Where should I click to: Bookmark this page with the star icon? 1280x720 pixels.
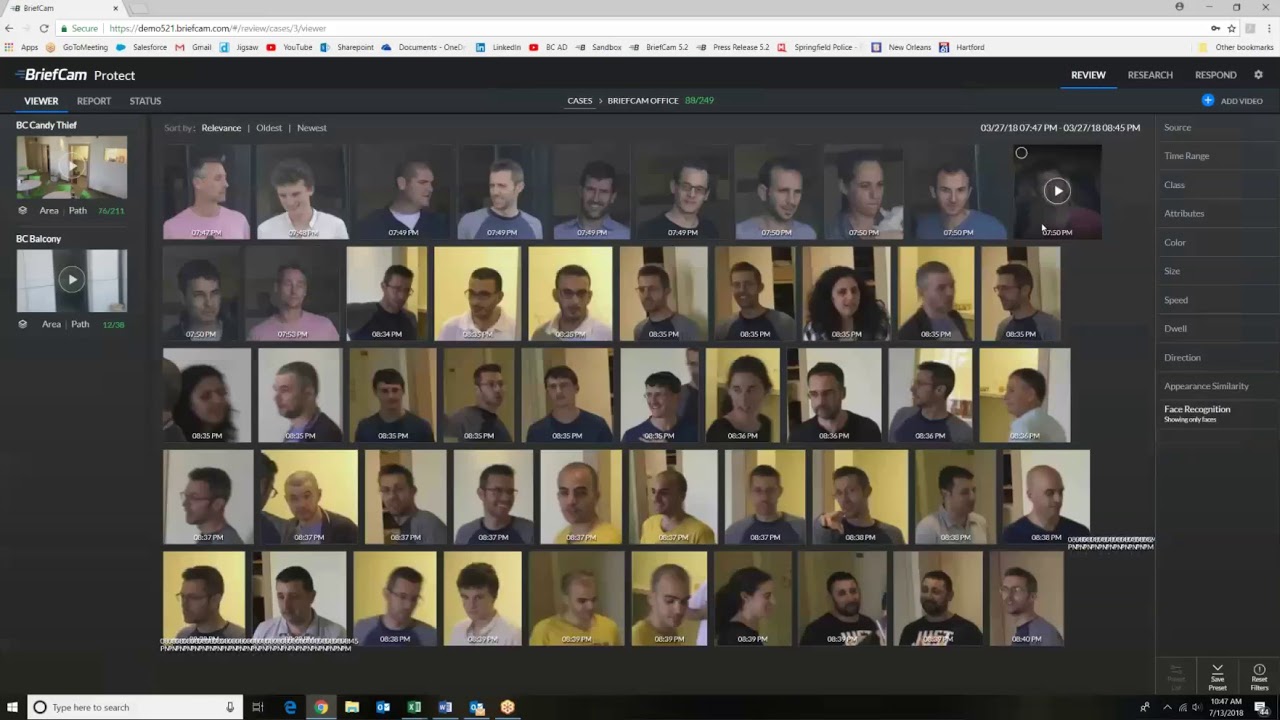click(1232, 28)
